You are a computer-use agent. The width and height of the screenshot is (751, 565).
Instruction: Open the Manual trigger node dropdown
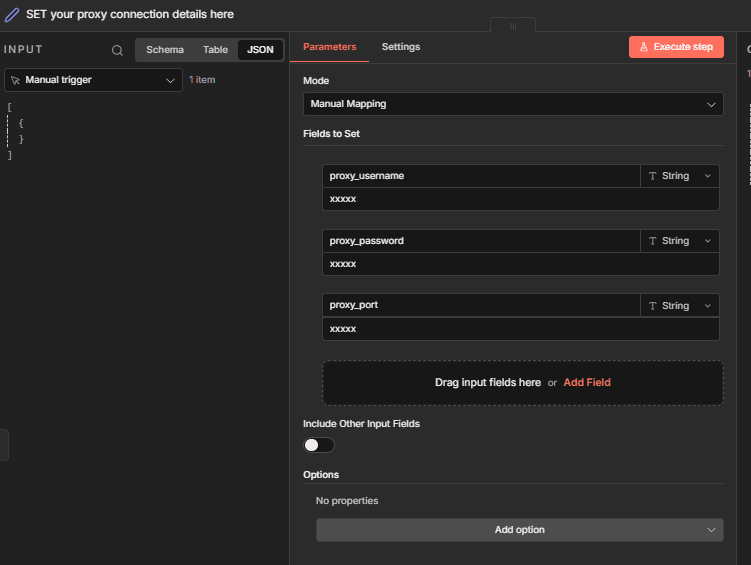point(93,80)
